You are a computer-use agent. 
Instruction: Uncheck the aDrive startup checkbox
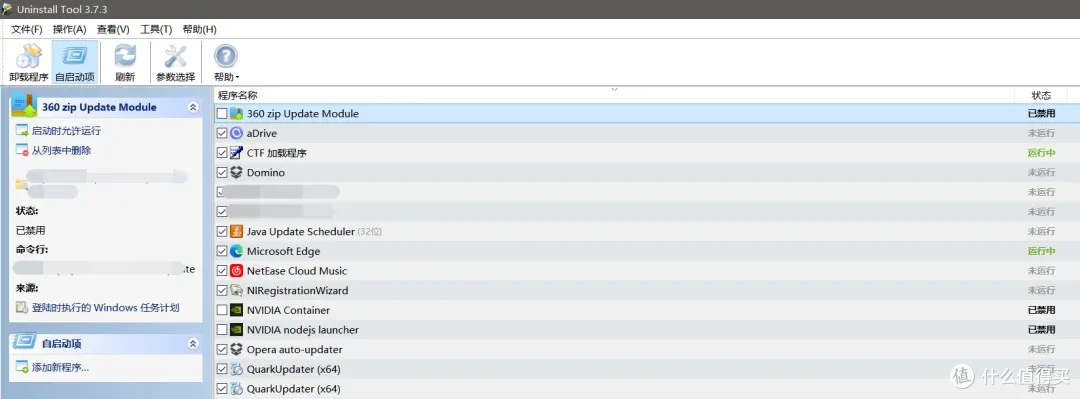point(222,133)
